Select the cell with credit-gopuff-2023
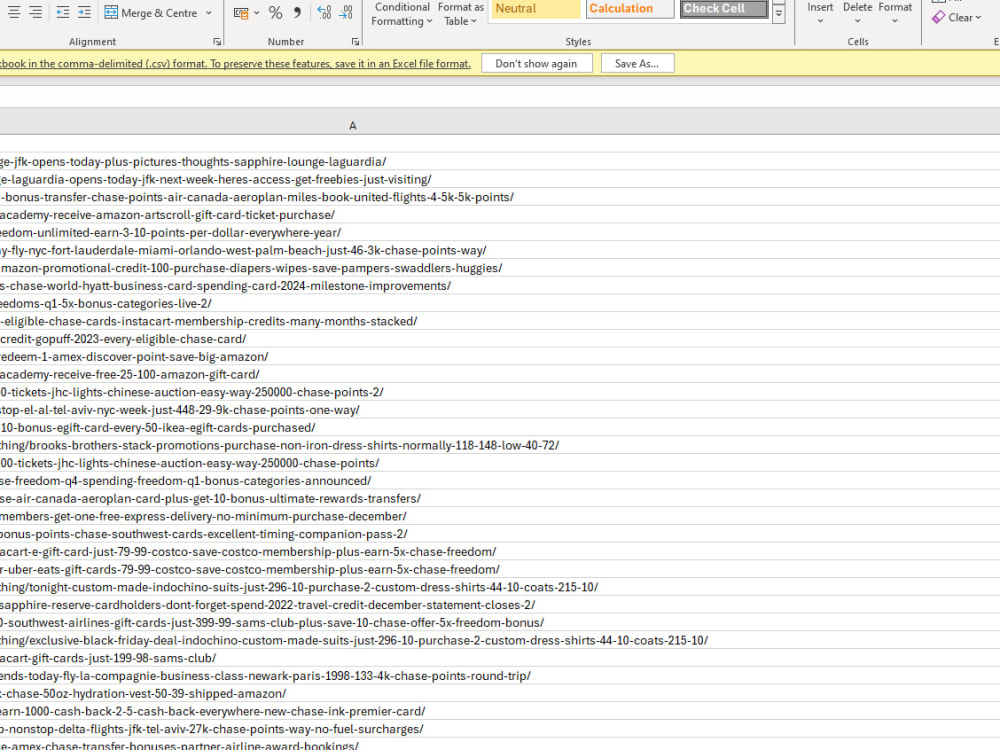This screenshot has width=1000, height=750. click(500, 339)
